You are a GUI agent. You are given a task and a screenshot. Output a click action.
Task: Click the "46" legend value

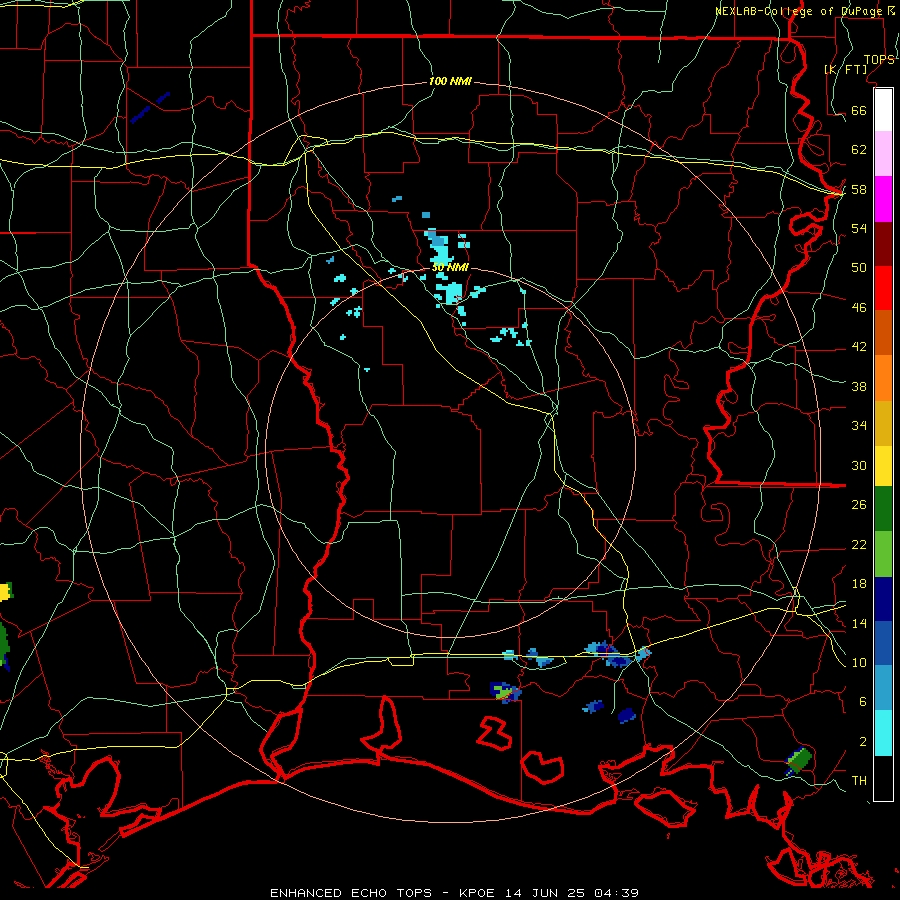(859, 308)
